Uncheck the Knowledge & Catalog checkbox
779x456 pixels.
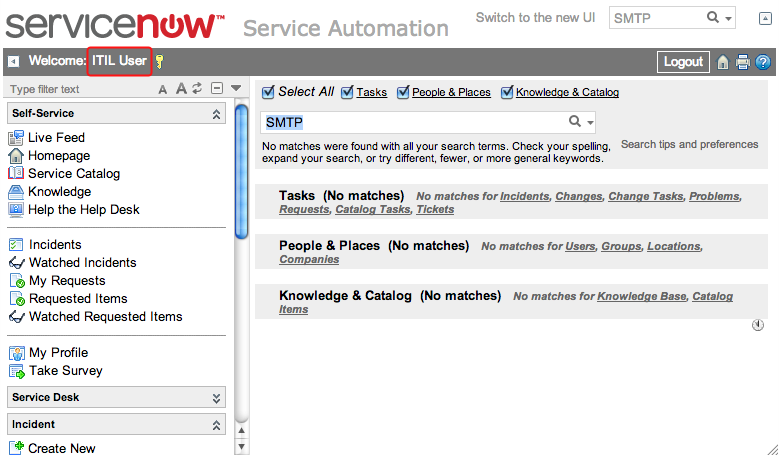pos(507,92)
